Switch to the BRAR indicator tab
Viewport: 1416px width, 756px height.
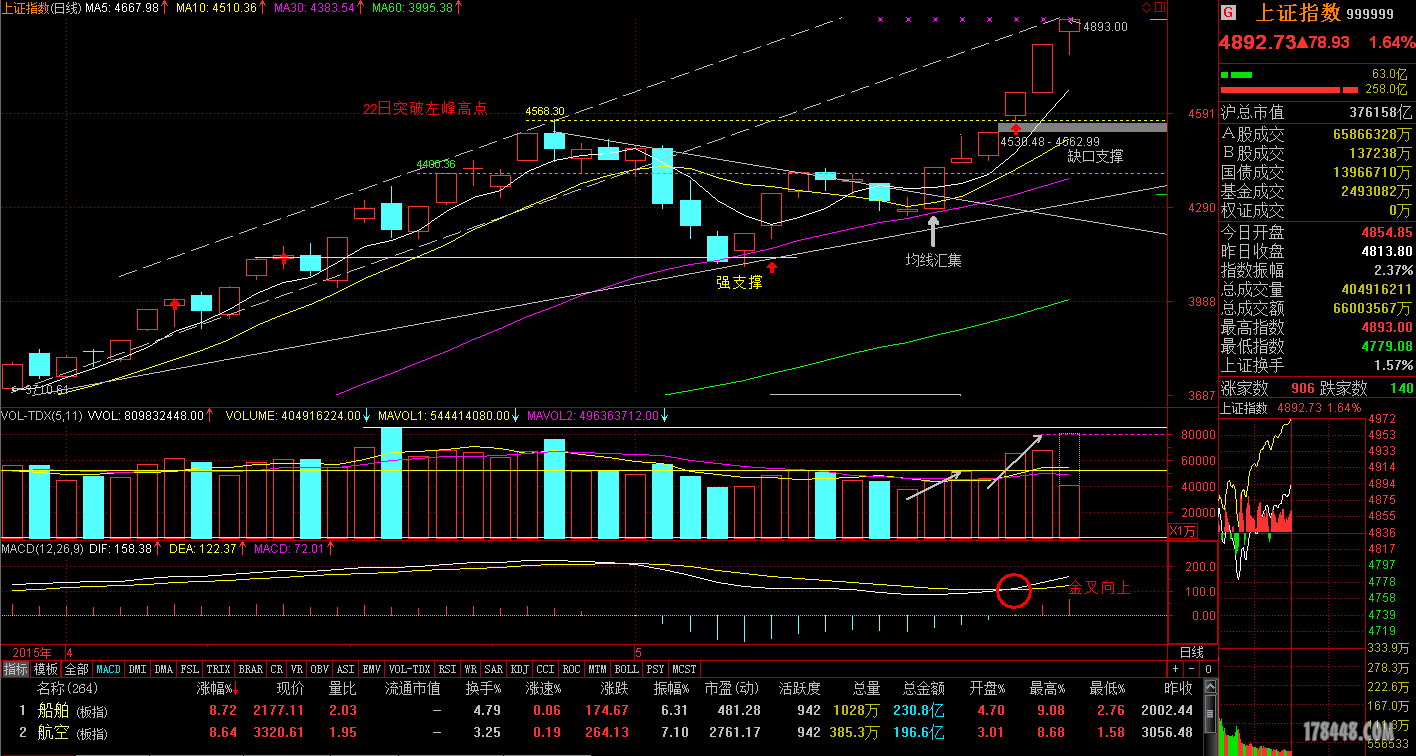[250, 669]
